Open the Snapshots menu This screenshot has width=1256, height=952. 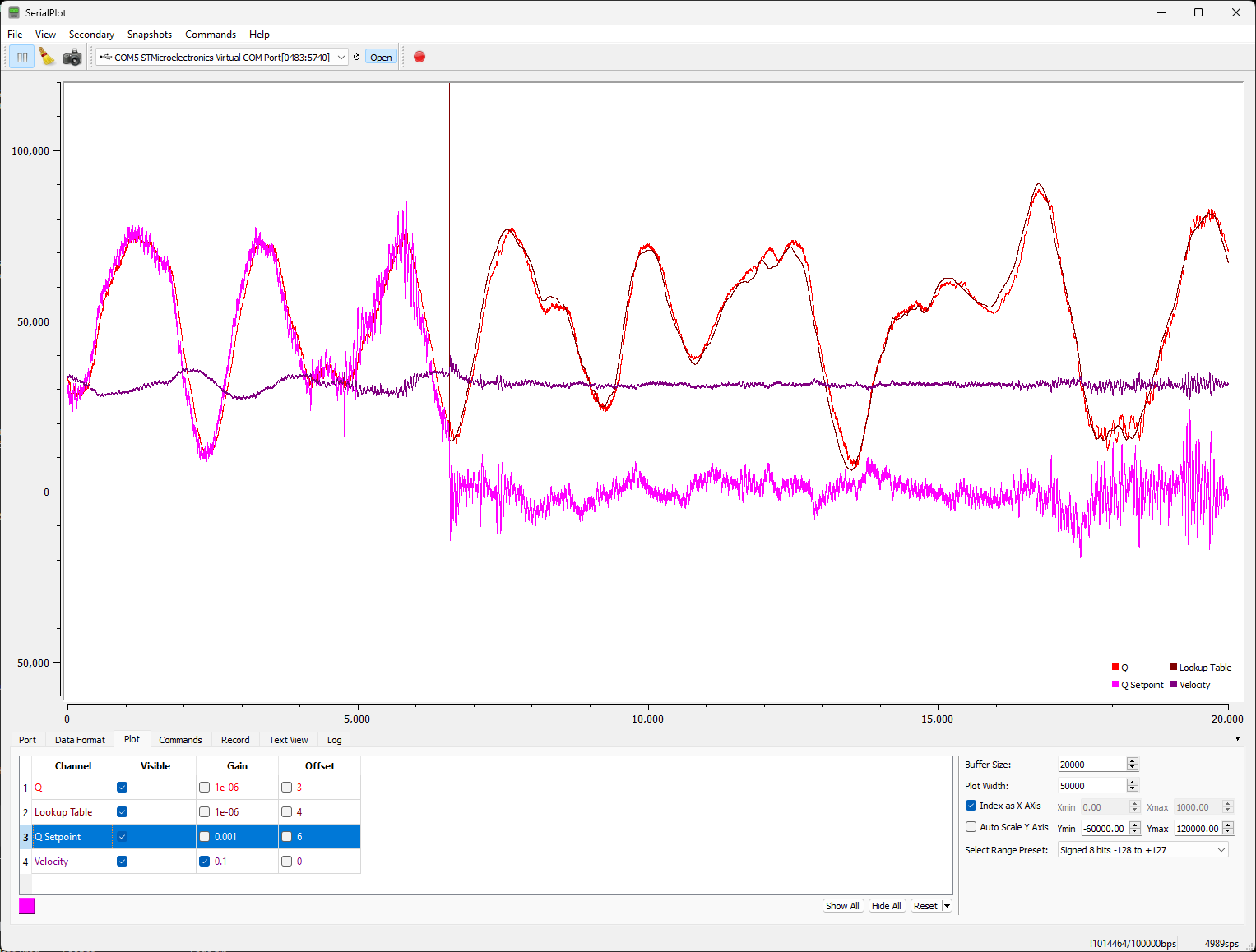point(150,34)
